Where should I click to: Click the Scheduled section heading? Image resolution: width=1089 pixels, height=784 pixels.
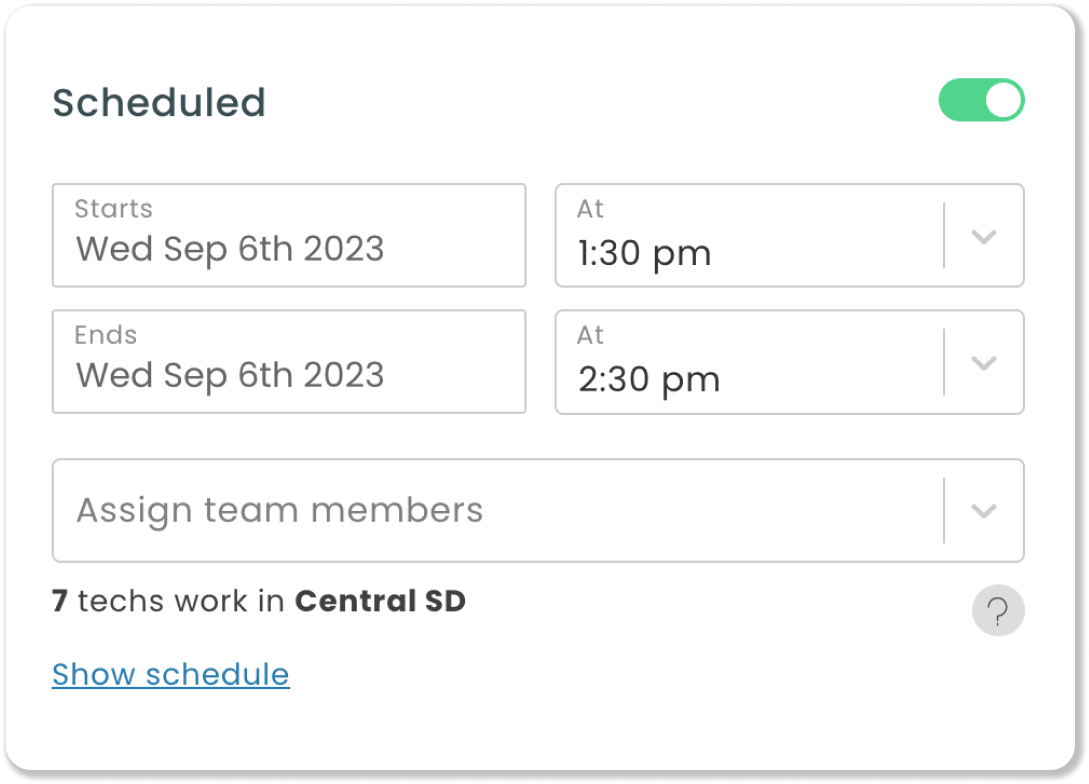tap(159, 103)
